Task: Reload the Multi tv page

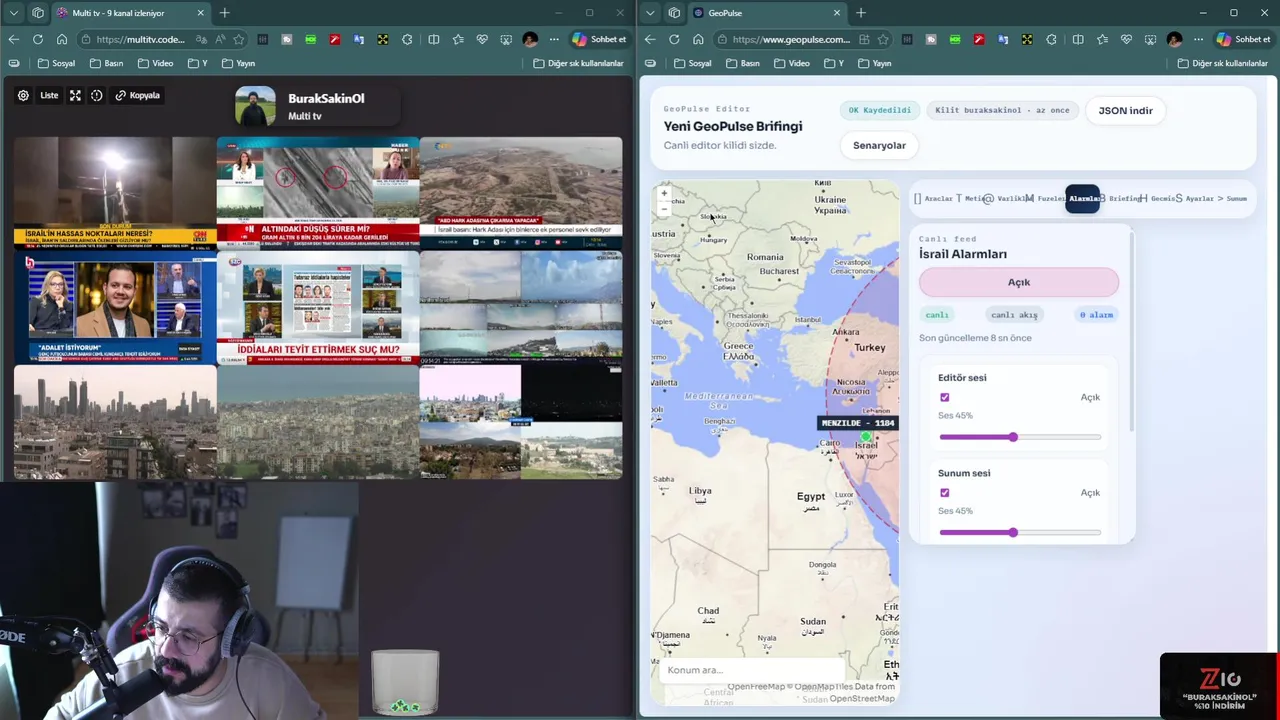Action: point(38,40)
